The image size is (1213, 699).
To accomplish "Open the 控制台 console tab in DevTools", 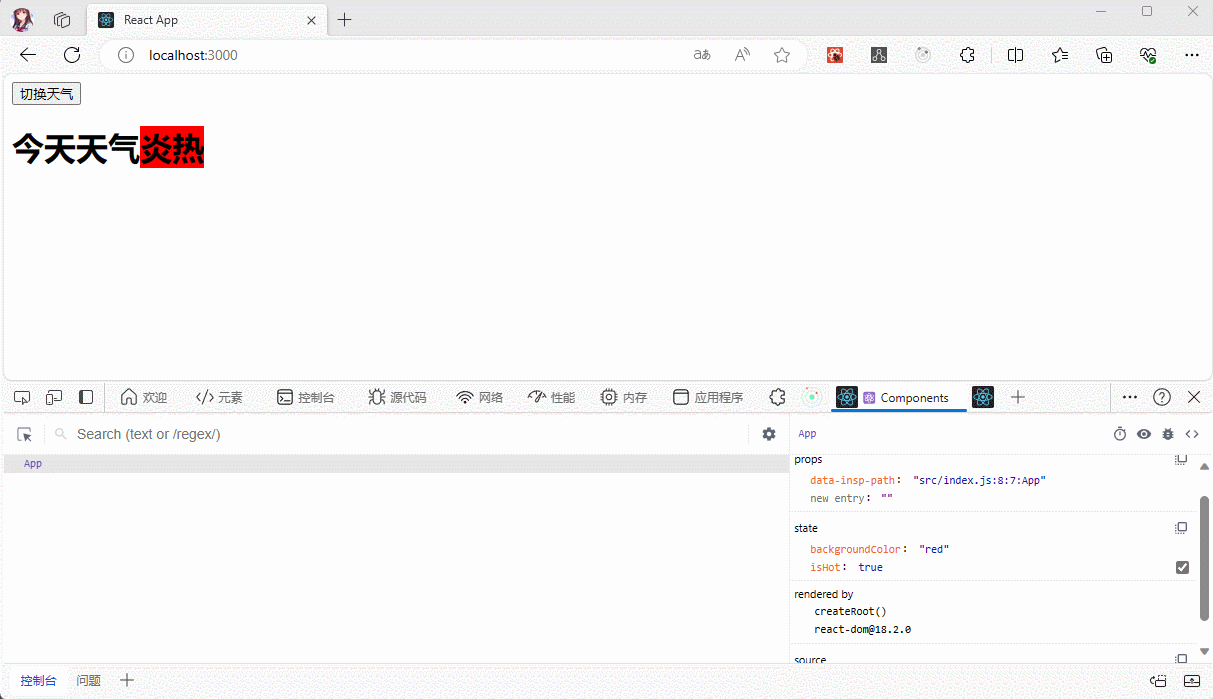I will 305,397.
